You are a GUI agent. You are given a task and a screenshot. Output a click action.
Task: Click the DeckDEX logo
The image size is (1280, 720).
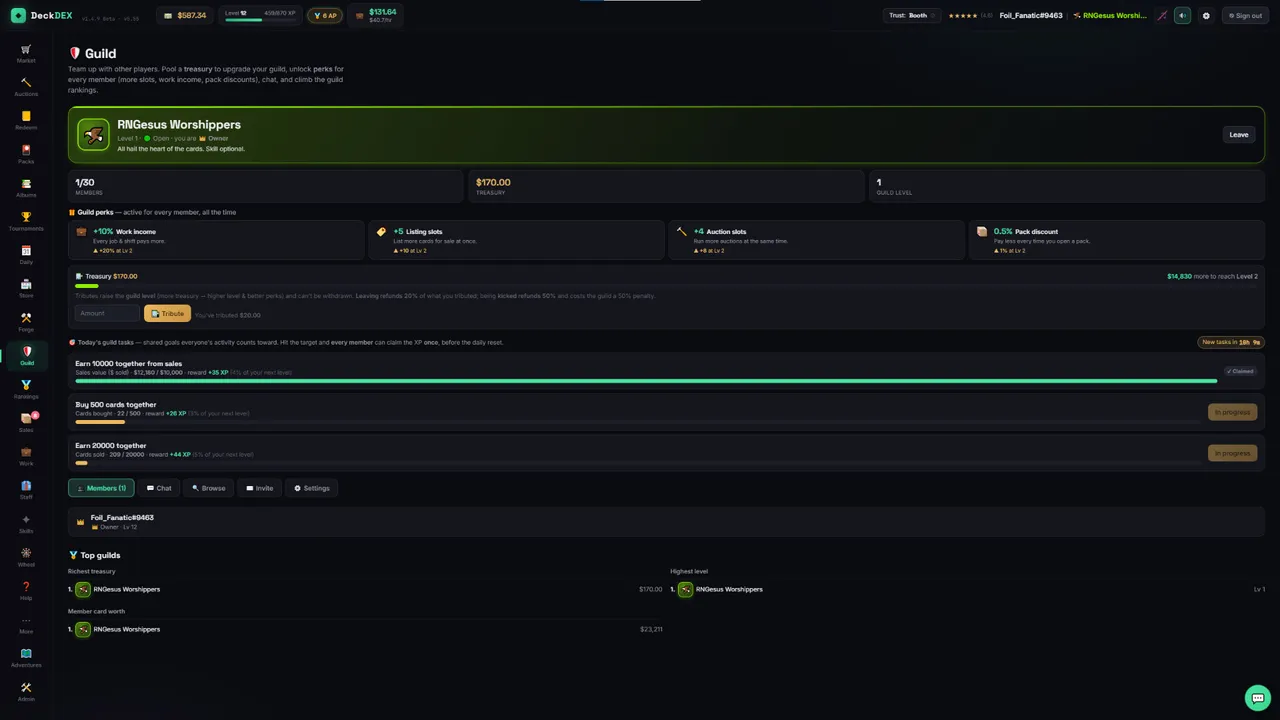pyautogui.click(x=41, y=15)
